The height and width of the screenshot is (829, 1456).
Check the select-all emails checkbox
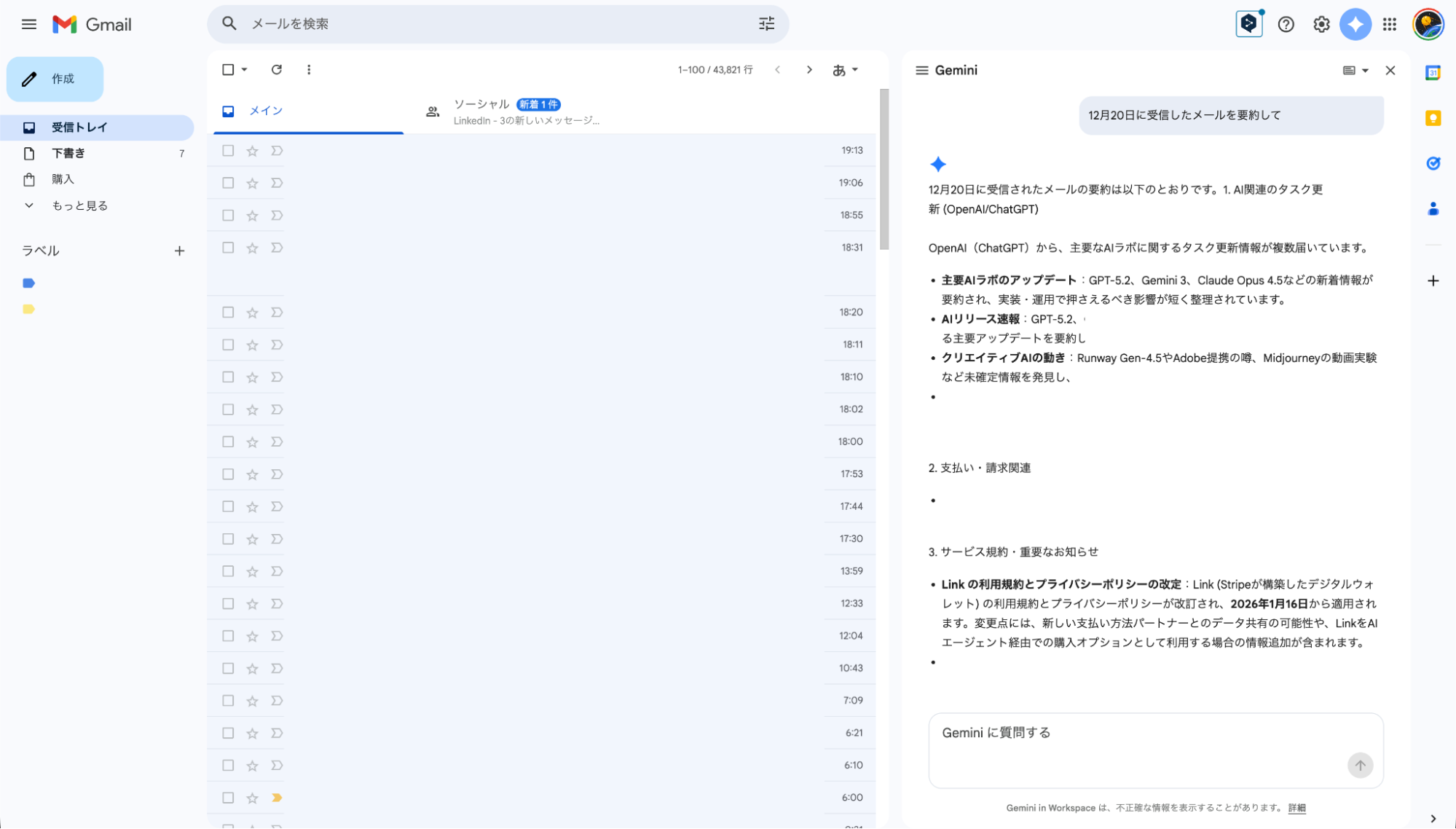click(x=228, y=69)
